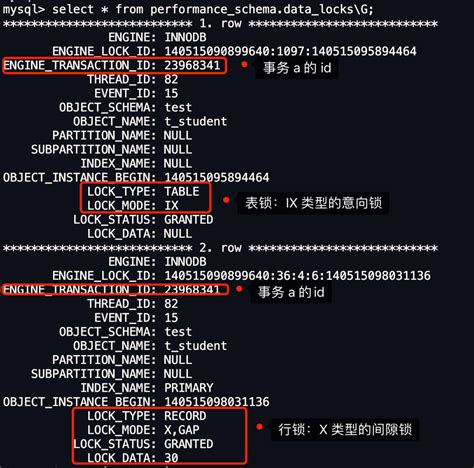Image resolution: width=474 pixels, height=468 pixels.
Task: Click the 2. row separator line
Action: coord(220,248)
